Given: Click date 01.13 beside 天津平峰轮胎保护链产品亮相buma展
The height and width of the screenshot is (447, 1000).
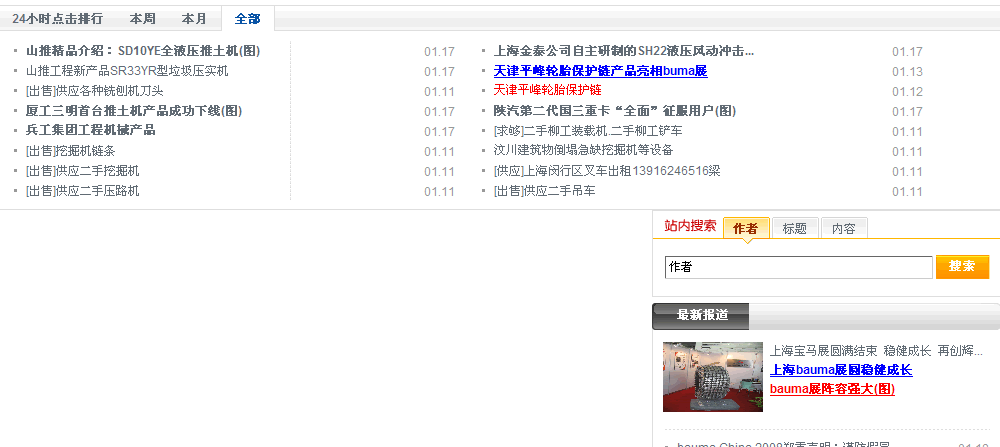Looking at the screenshot, I should pos(908,71).
